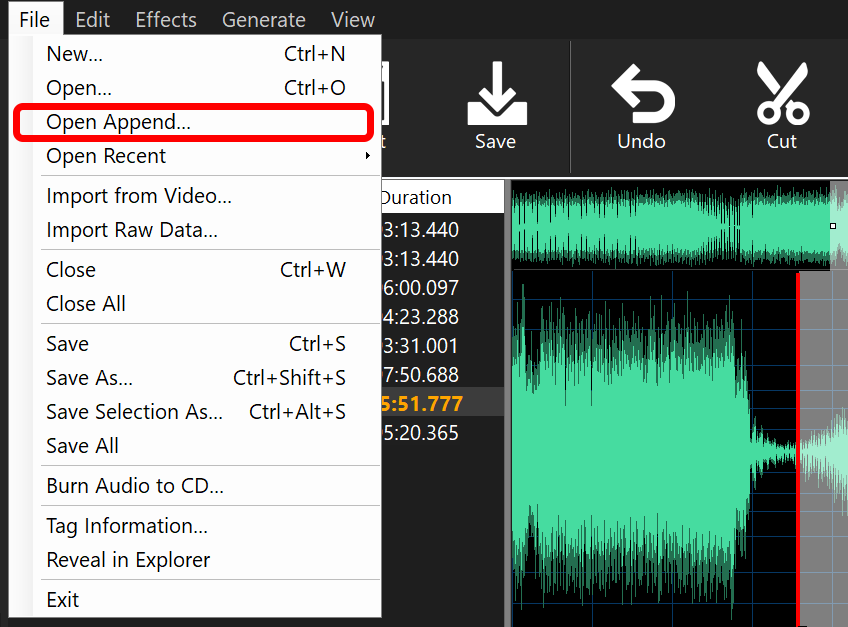Image resolution: width=848 pixels, height=627 pixels.
Task: Click the overview selection handle square
Action: (x=833, y=226)
